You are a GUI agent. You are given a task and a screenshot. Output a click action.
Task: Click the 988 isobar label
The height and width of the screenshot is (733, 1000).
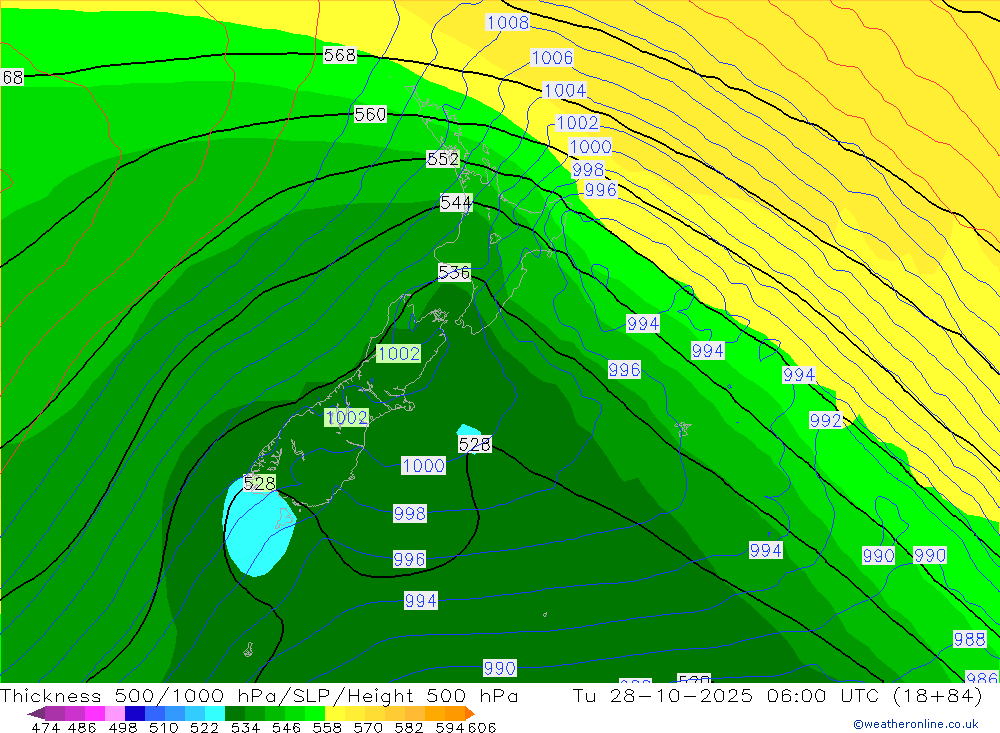click(969, 639)
